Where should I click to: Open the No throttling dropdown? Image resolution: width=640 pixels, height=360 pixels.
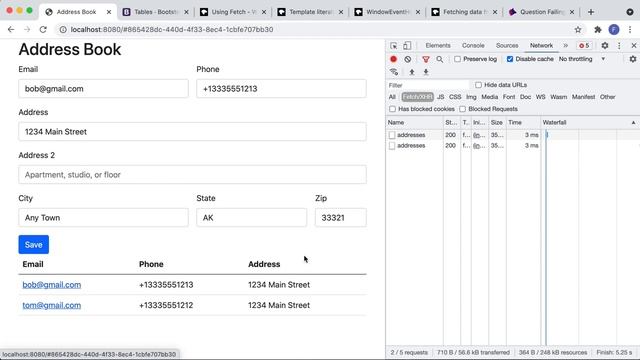coord(582,59)
